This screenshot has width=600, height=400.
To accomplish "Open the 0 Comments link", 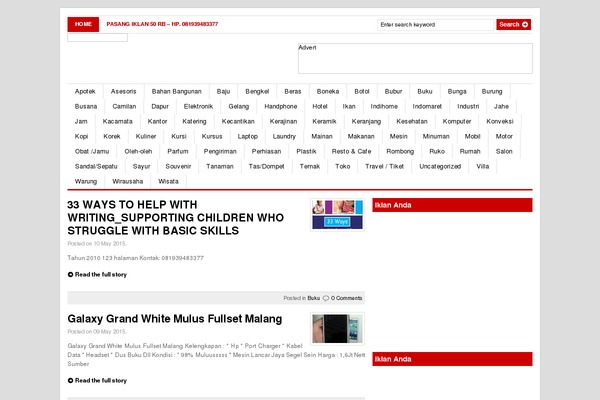I will click(346, 298).
